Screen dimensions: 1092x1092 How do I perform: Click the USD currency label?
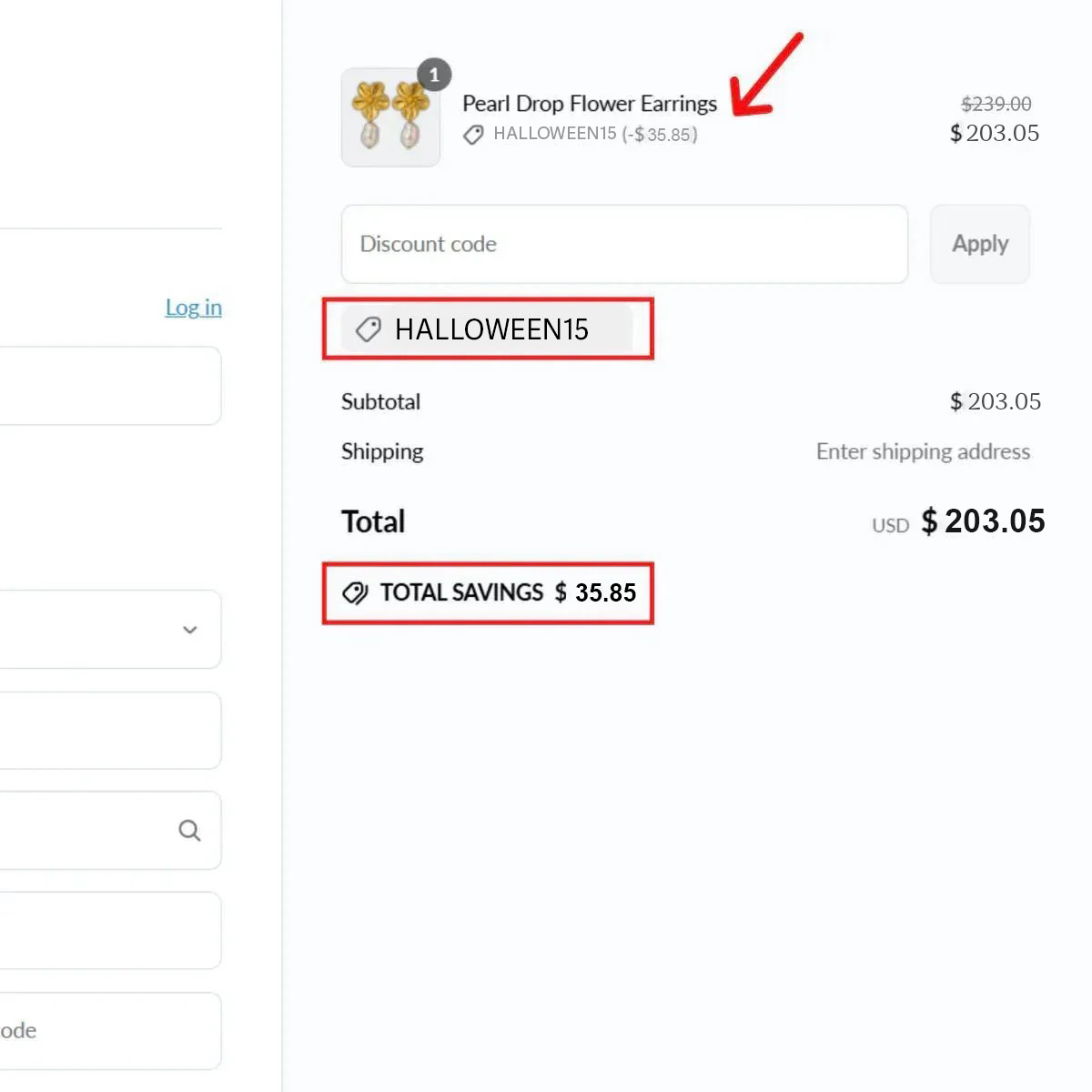tap(890, 526)
